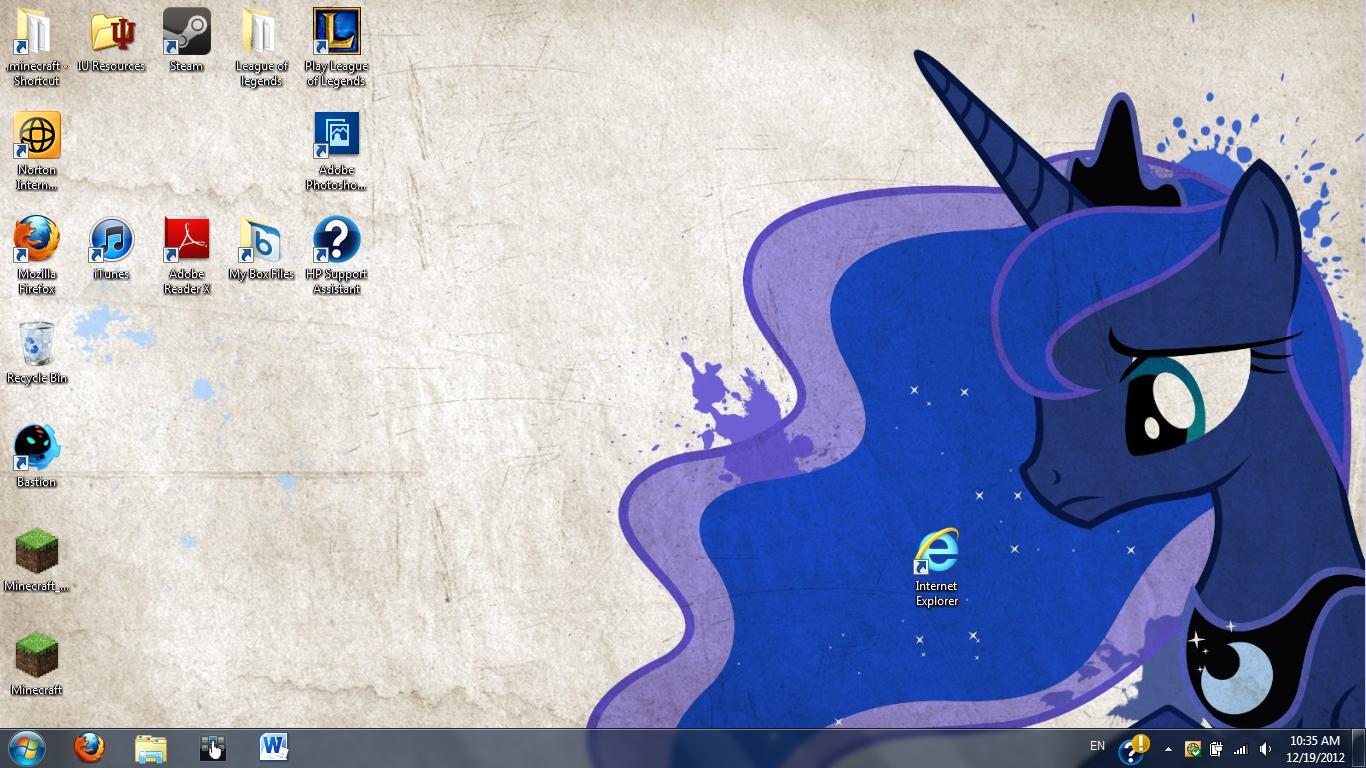Image resolution: width=1366 pixels, height=768 pixels.
Task: Launch HP Support Assistant
Action: pyautogui.click(x=336, y=240)
